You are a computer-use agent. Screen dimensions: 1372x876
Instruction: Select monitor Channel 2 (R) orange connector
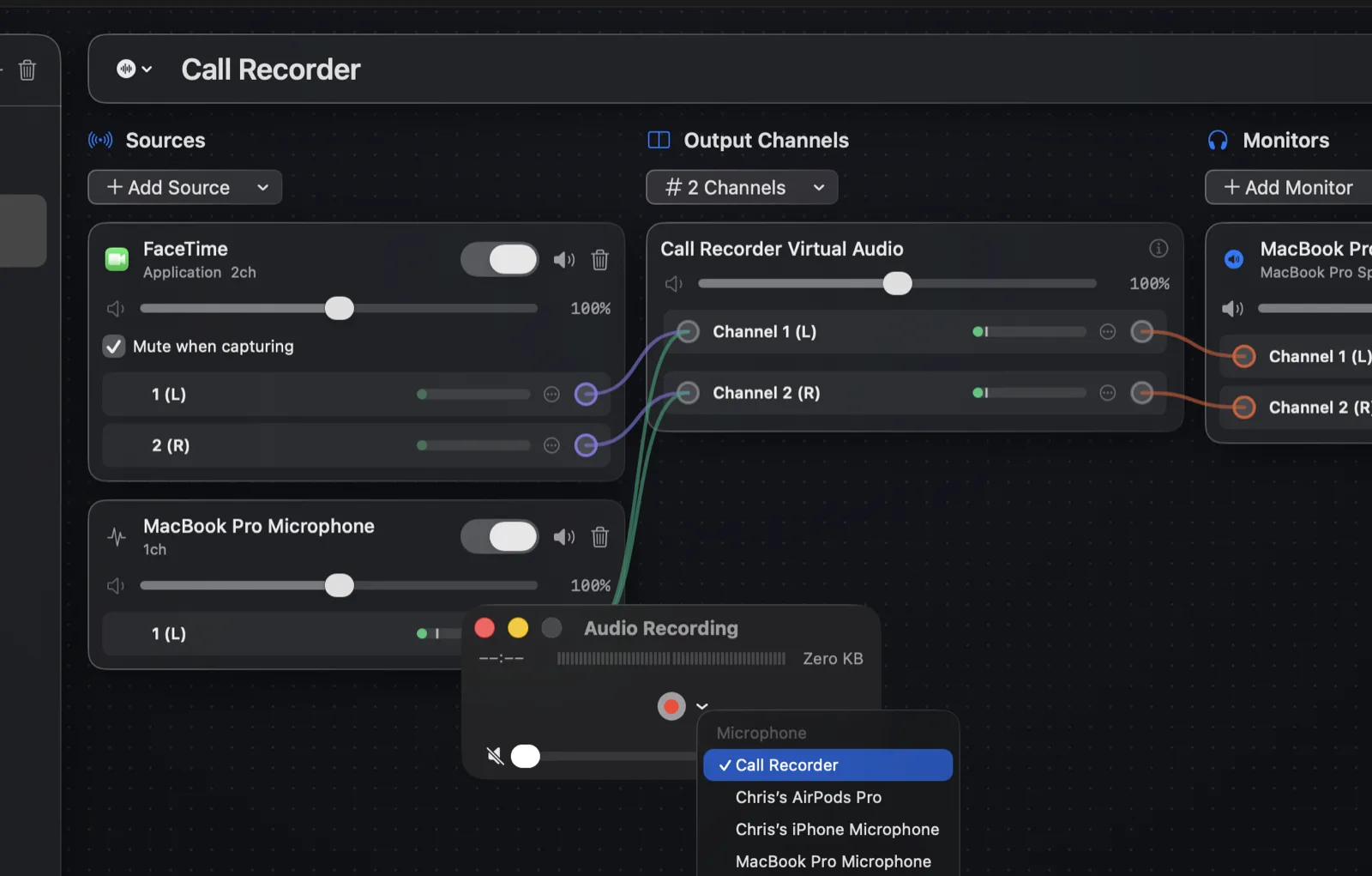click(x=1243, y=408)
